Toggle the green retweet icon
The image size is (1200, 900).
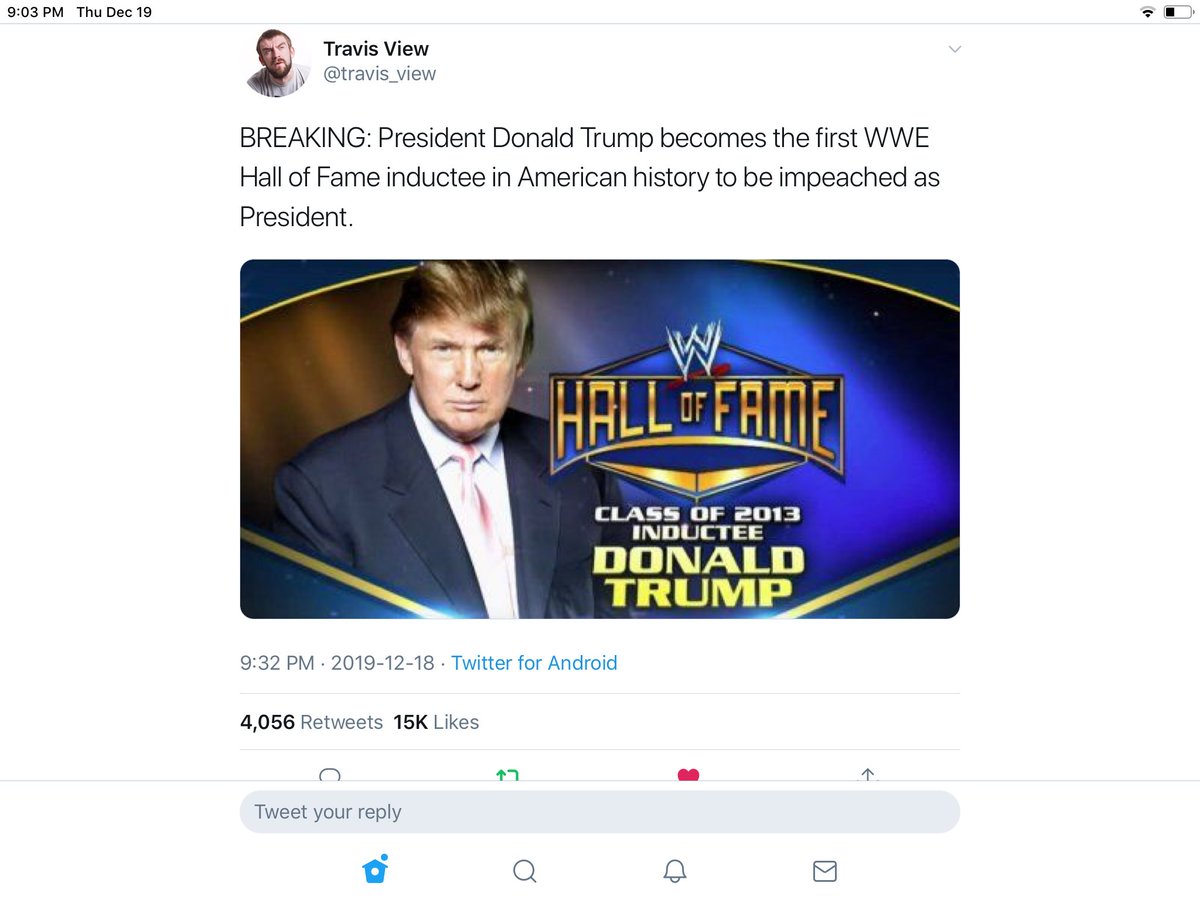508,775
